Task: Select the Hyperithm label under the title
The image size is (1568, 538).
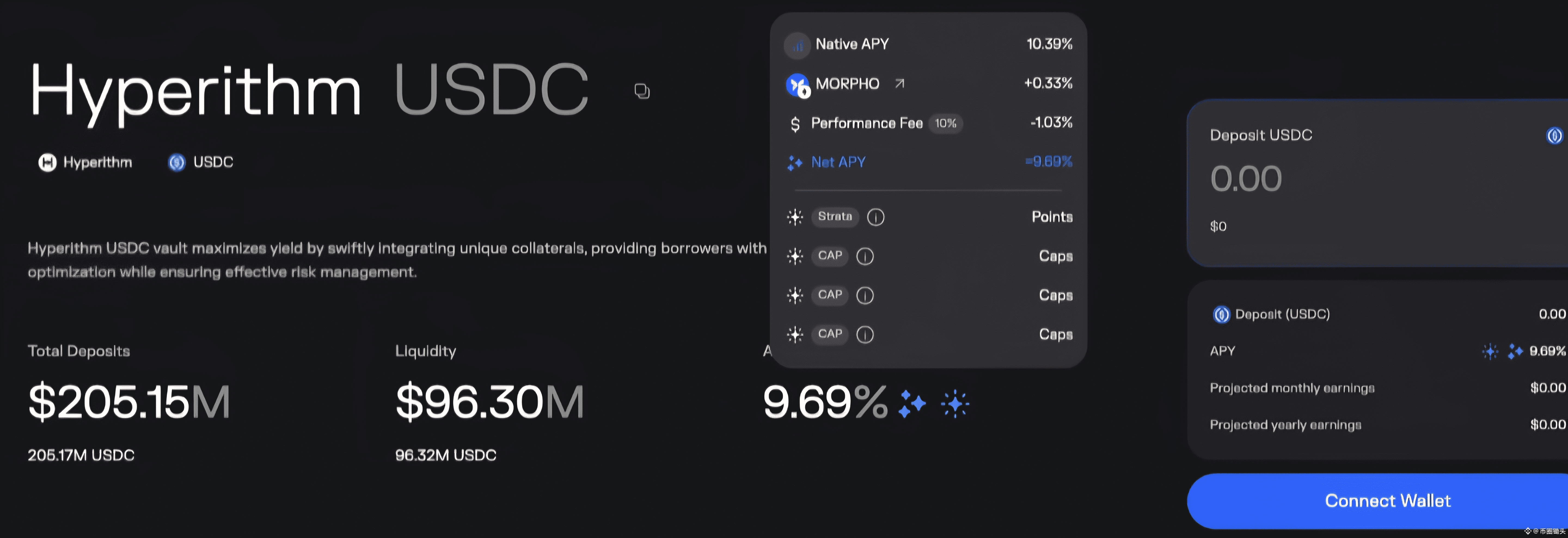Action: [x=97, y=163]
